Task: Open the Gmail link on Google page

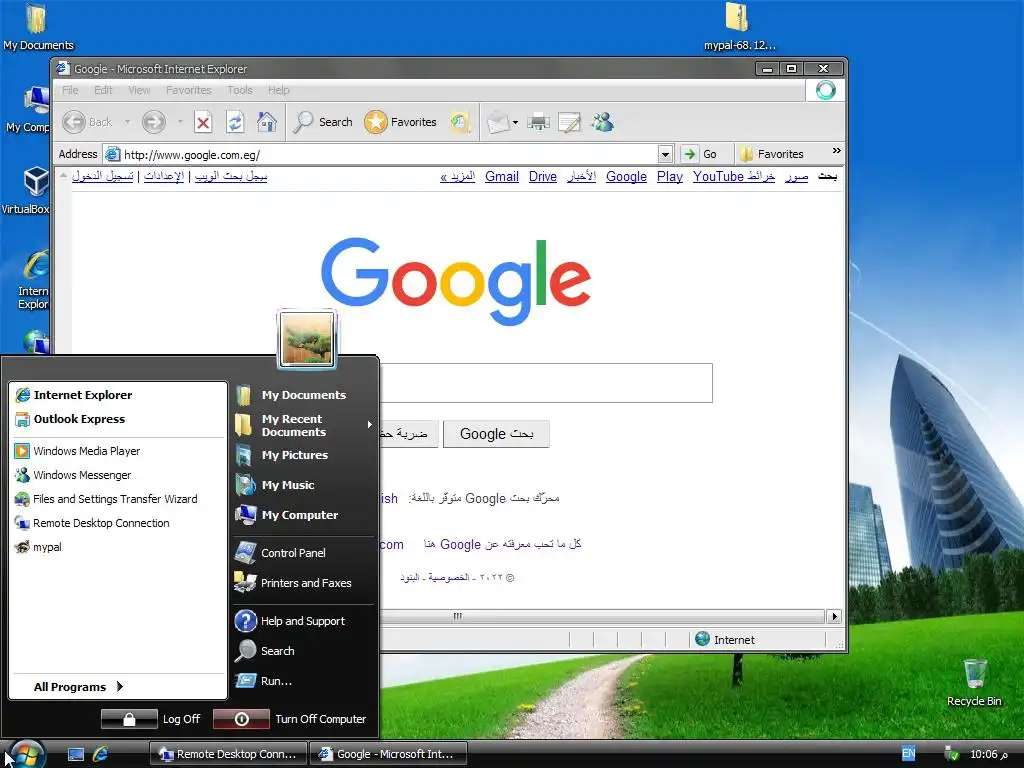Action: (x=502, y=177)
